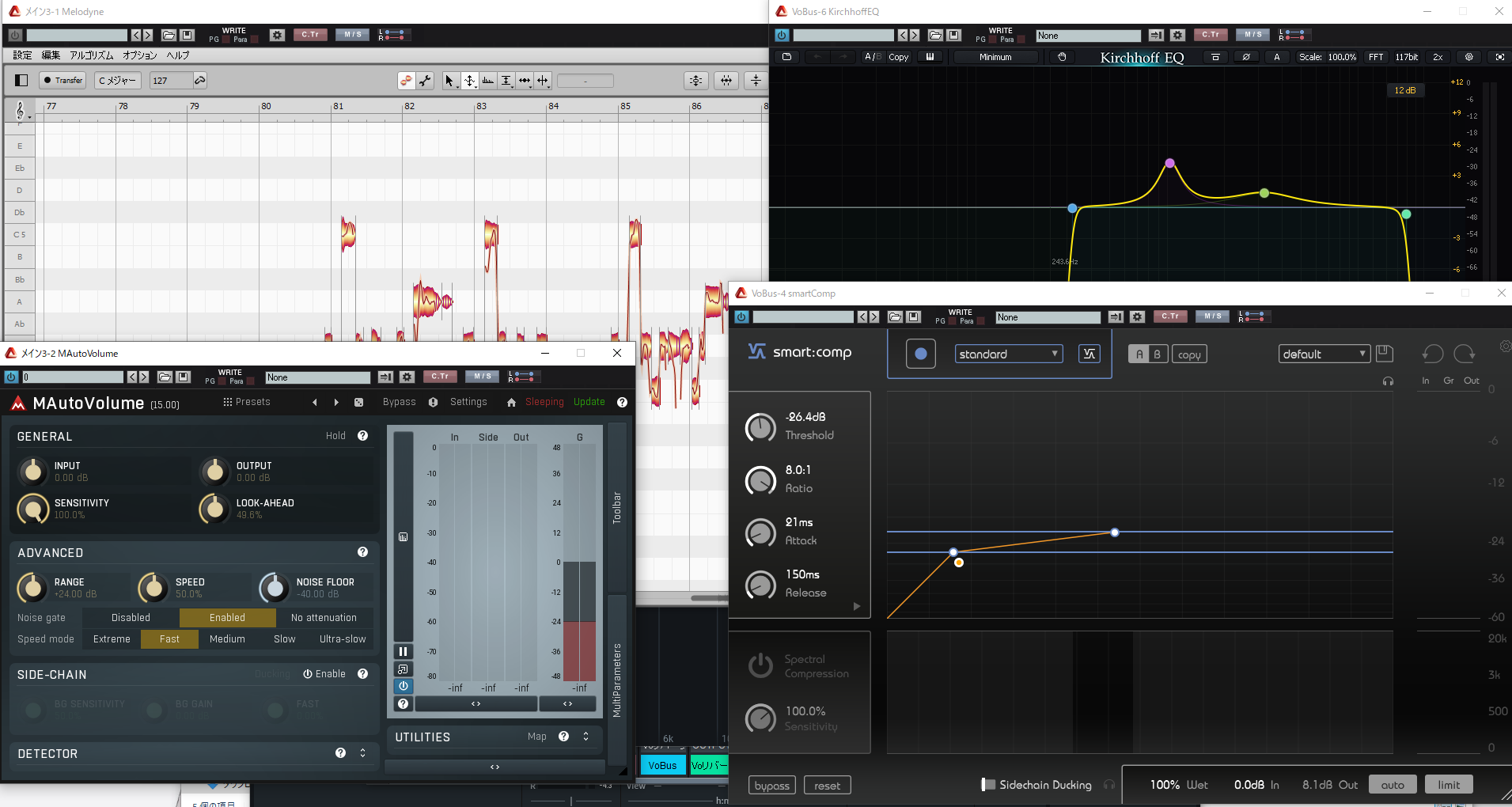Image resolution: width=1512 pixels, height=807 pixels.
Task: Click Kirchhoff EQ Copy button
Action: 899,57
